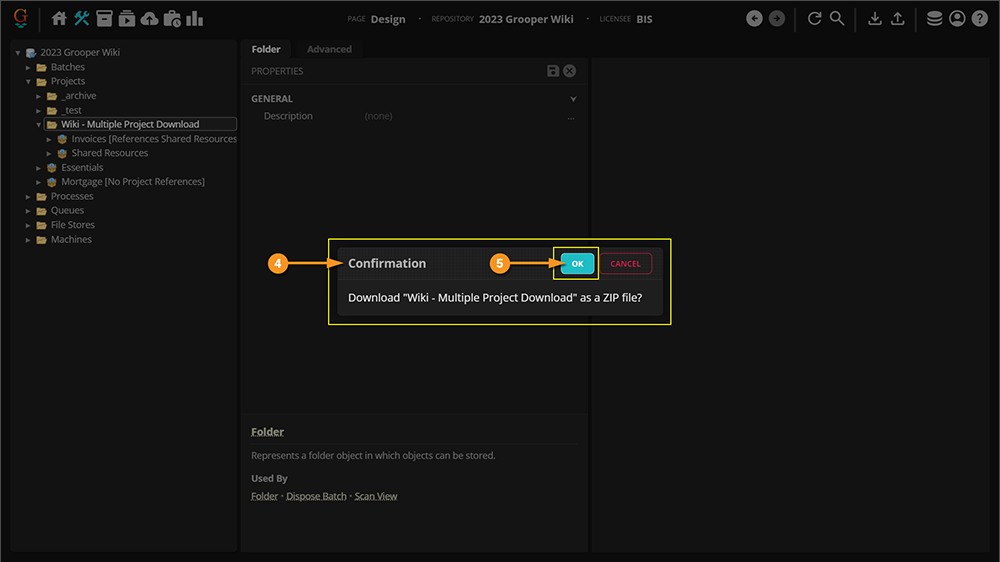Open the Folder link under Used By

click(264, 496)
